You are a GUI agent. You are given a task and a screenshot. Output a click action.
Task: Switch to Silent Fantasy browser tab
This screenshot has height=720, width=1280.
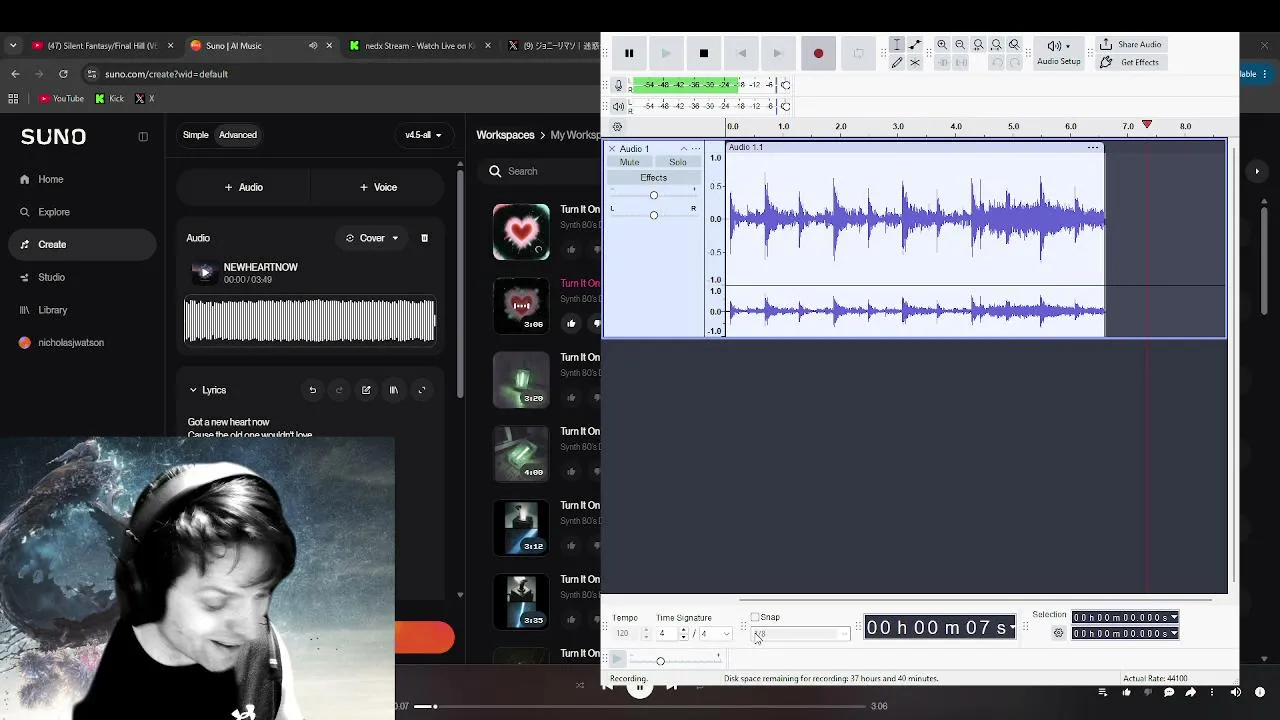[101, 45]
